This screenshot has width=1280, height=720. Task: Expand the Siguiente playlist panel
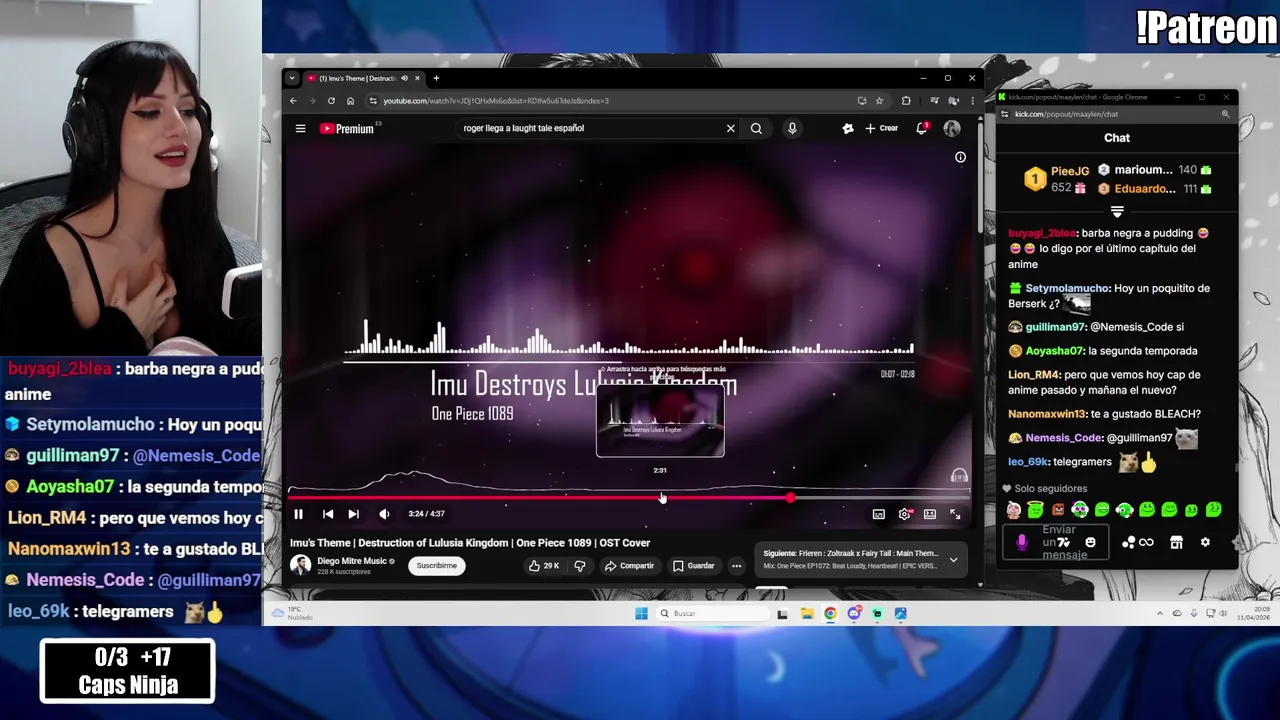(x=953, y=560)
